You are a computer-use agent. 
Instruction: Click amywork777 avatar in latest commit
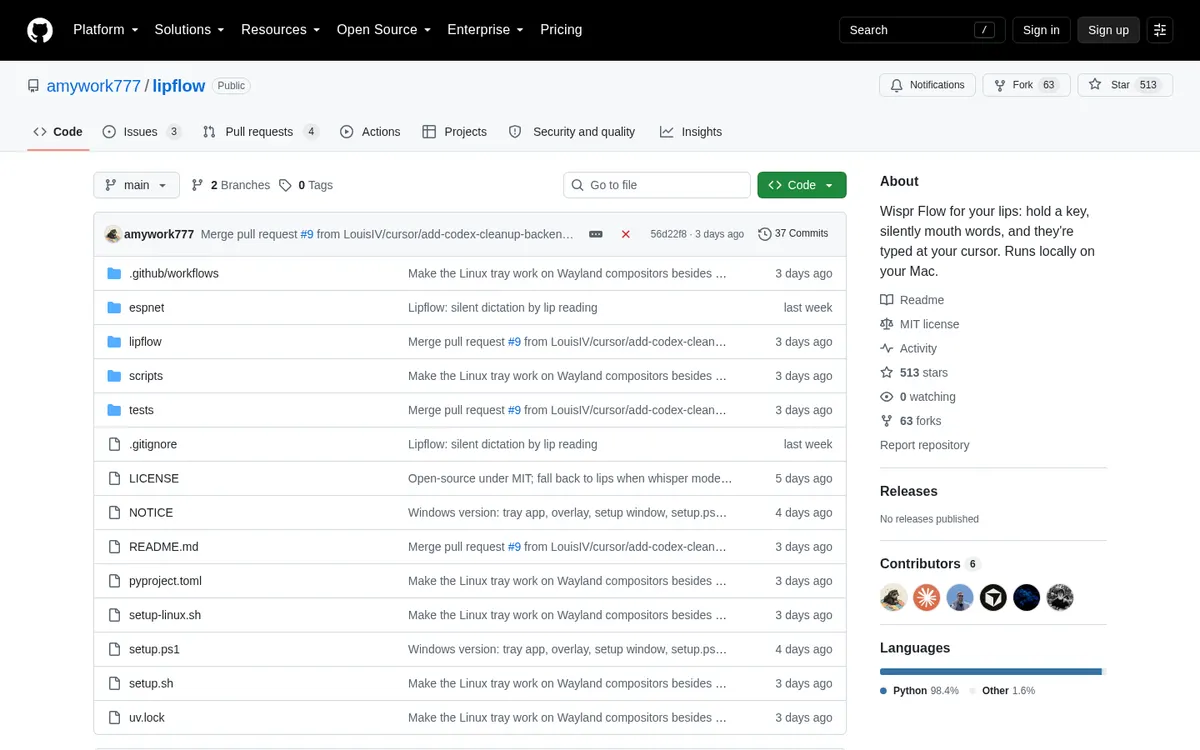[x=112, y=234]
